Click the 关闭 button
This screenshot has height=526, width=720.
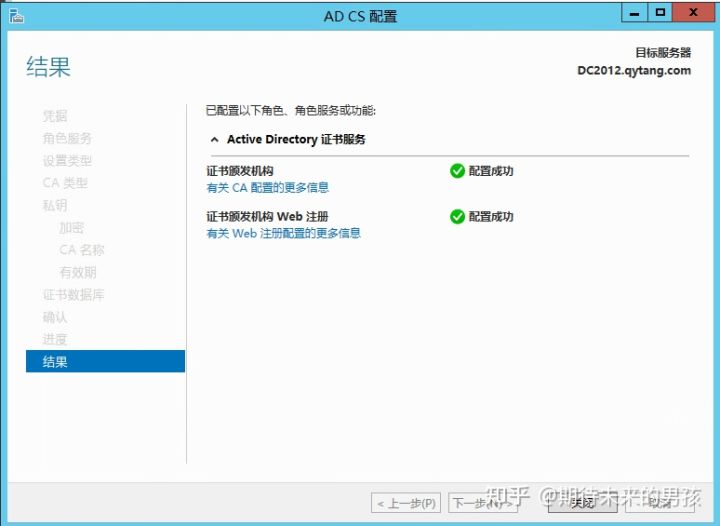tap(583, 504)
